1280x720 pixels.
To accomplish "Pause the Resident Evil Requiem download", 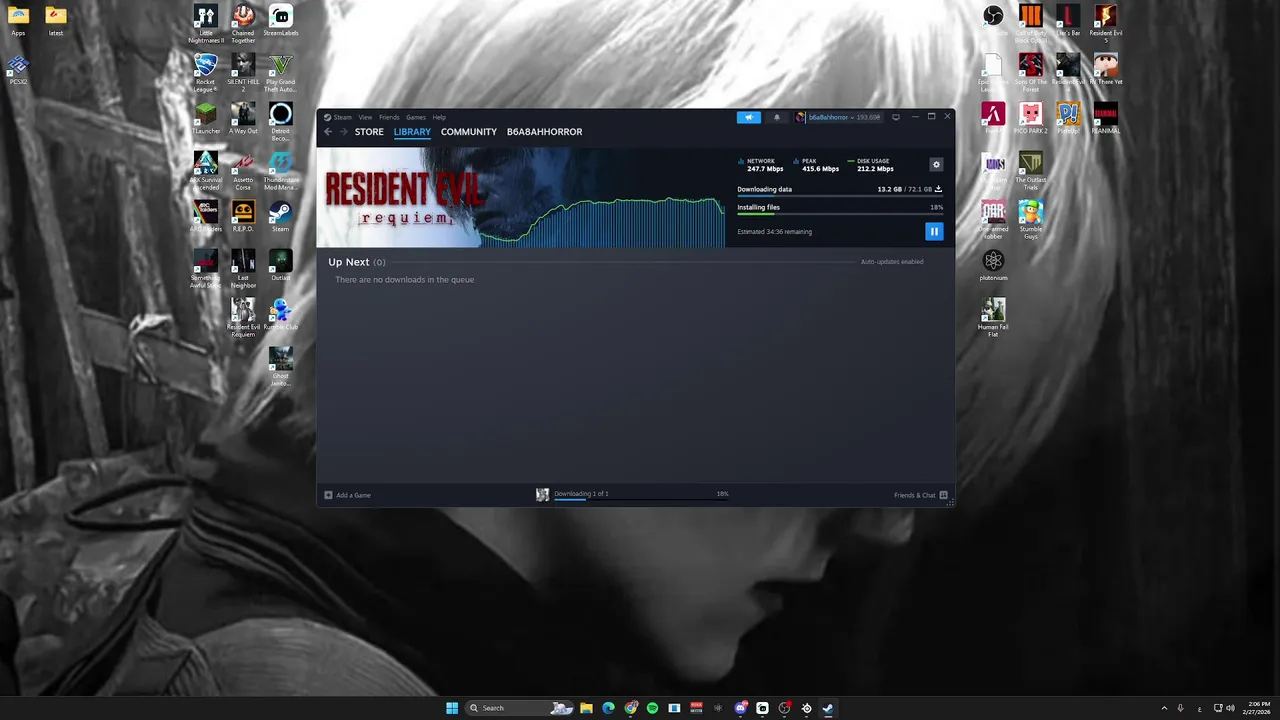I will [934, 231].
